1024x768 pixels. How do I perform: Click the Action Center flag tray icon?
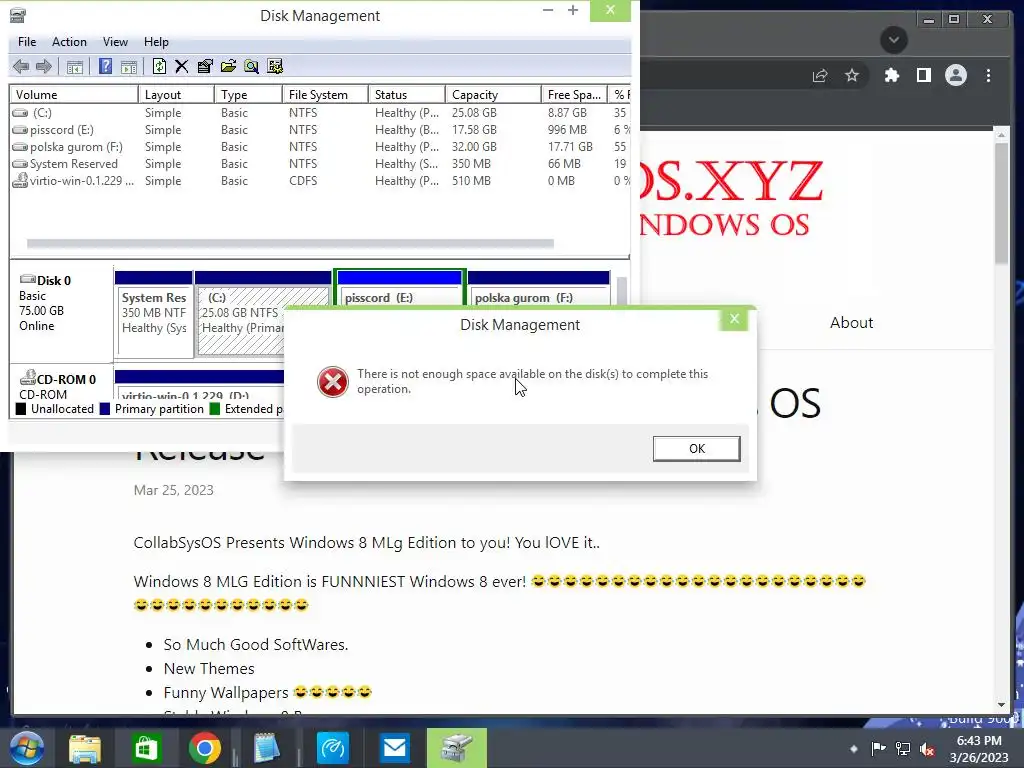coord(878,748)
